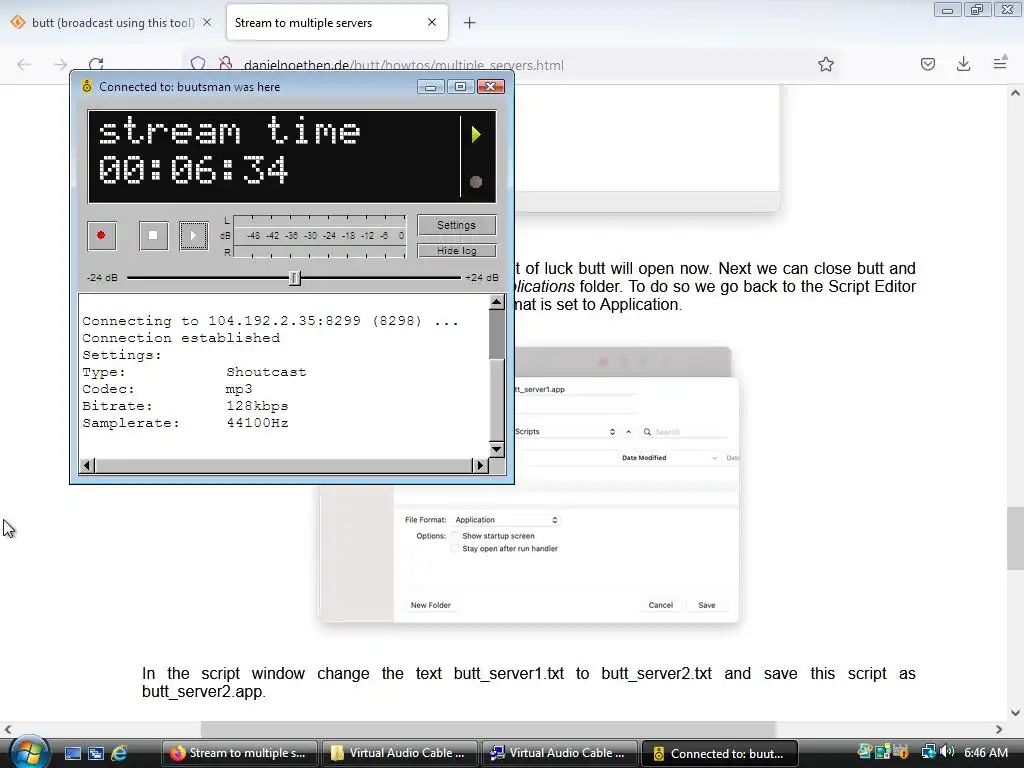Switch to Firefox taskbar button
This screenshot has height=768, width=1024.
pyautogui.click(x=239, y=753)
